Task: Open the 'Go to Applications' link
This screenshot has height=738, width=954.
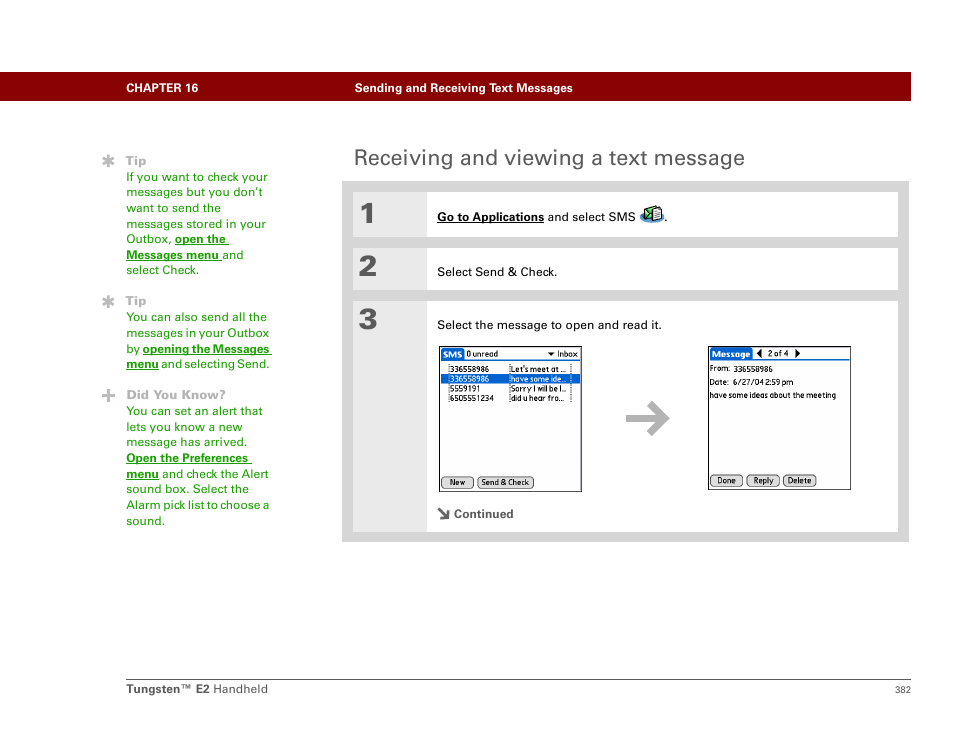Action: pyautogui.click(x=490, y=217)
